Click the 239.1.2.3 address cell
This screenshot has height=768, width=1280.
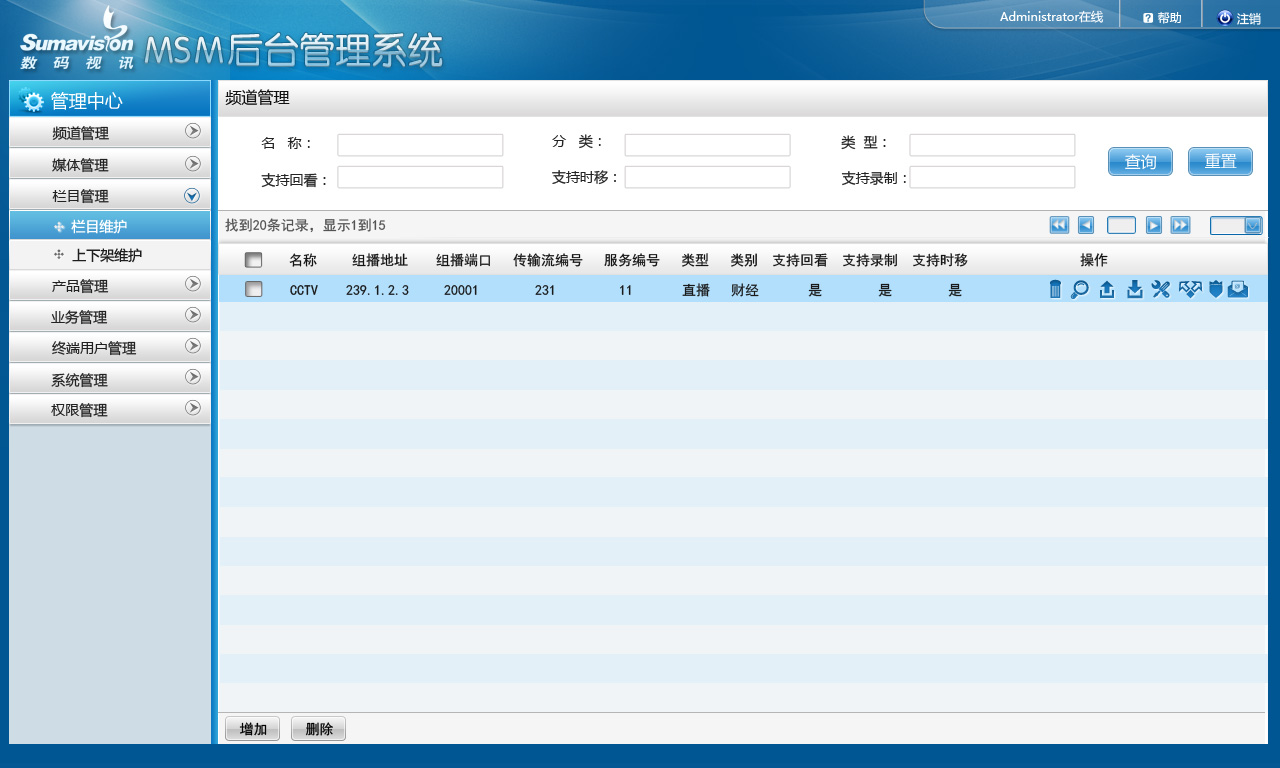click(x=378, y=290)
